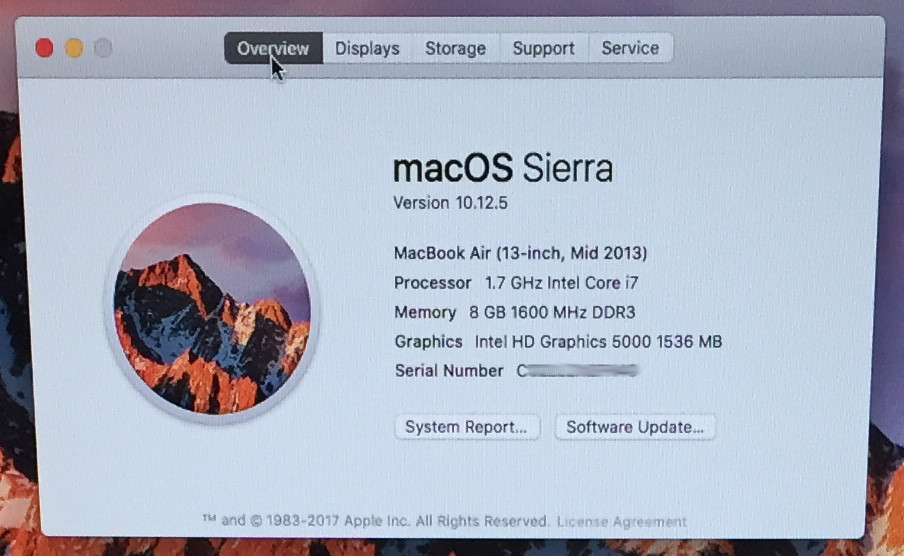Open the License Agreement link

click(622, 521)
